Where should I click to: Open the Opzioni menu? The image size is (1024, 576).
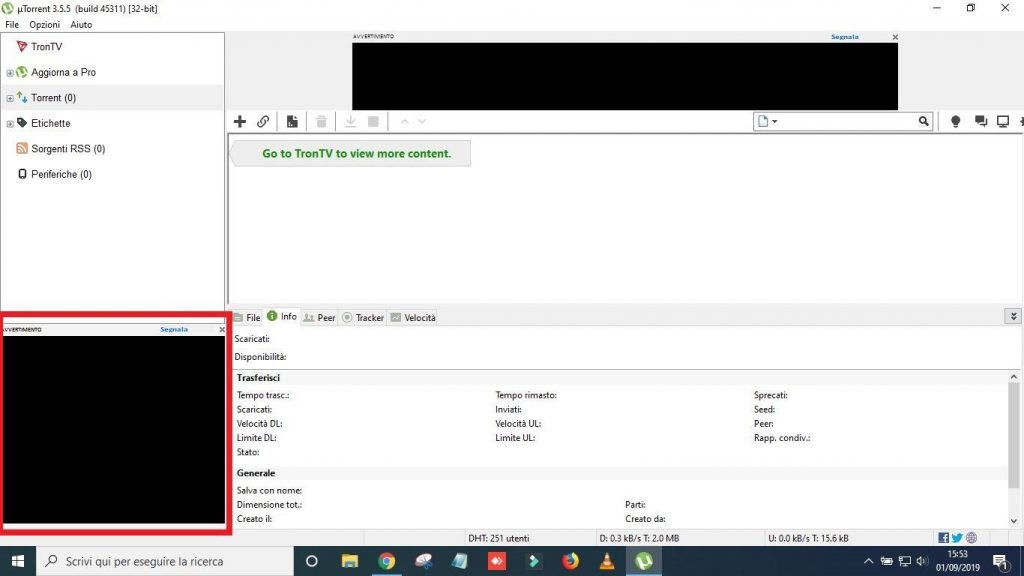tap(44, 24)
